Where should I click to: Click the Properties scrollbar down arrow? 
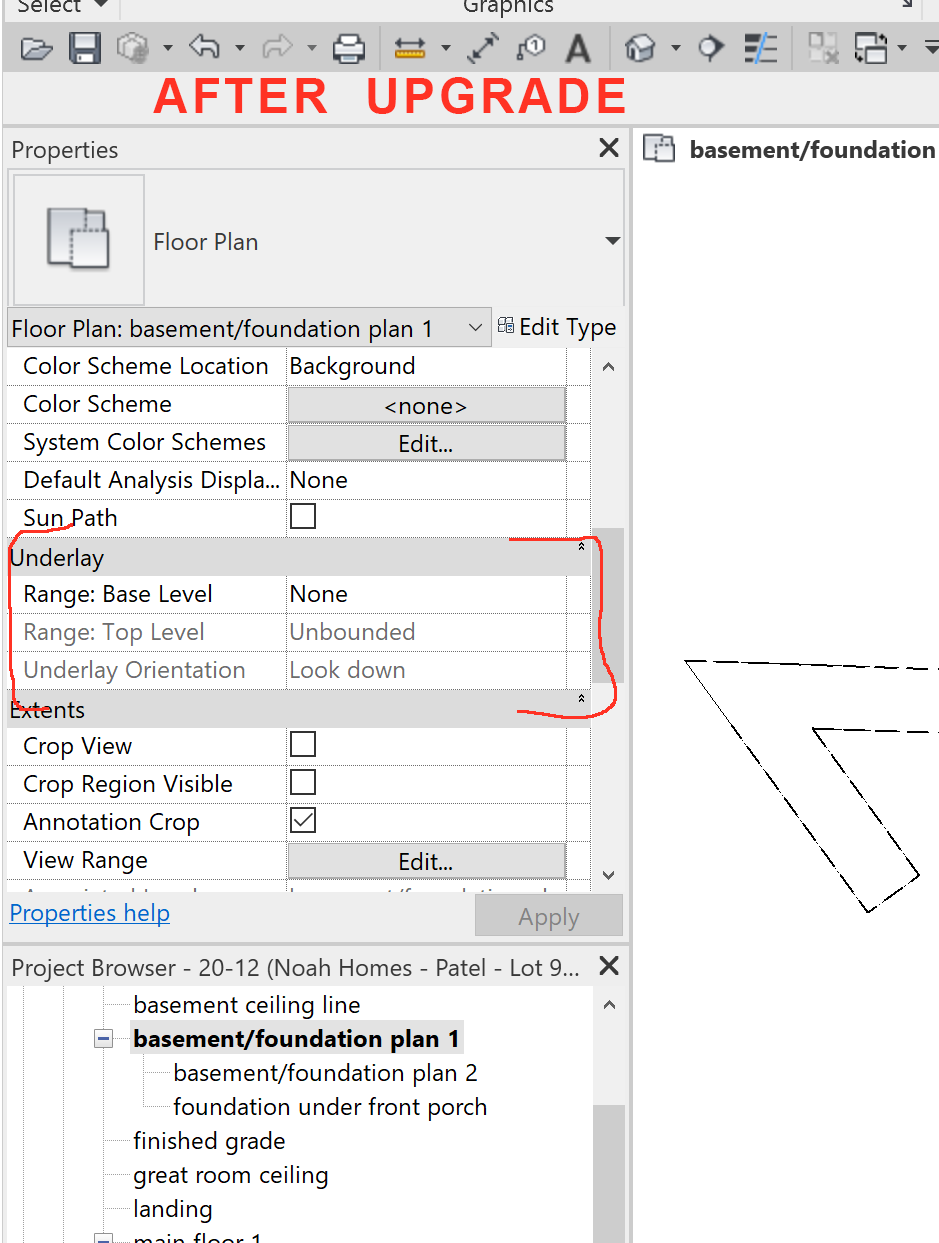coord(608,876)
